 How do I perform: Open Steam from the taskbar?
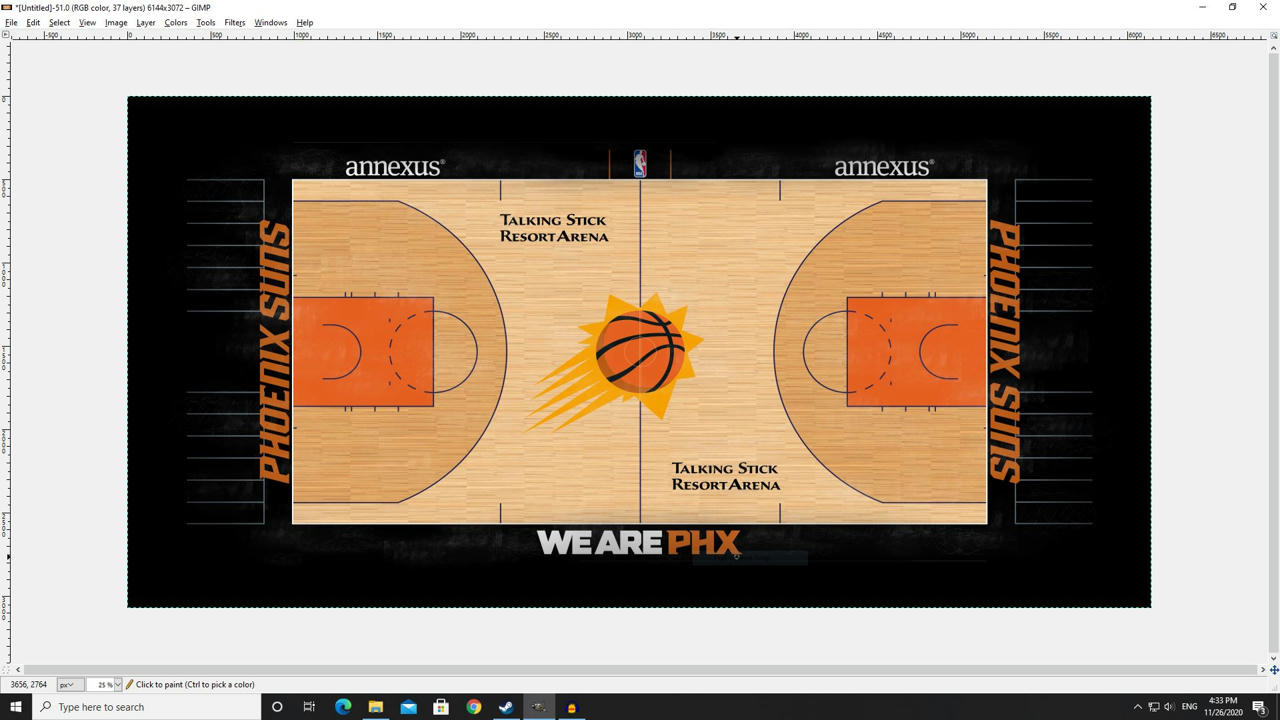tap(506, 707)
